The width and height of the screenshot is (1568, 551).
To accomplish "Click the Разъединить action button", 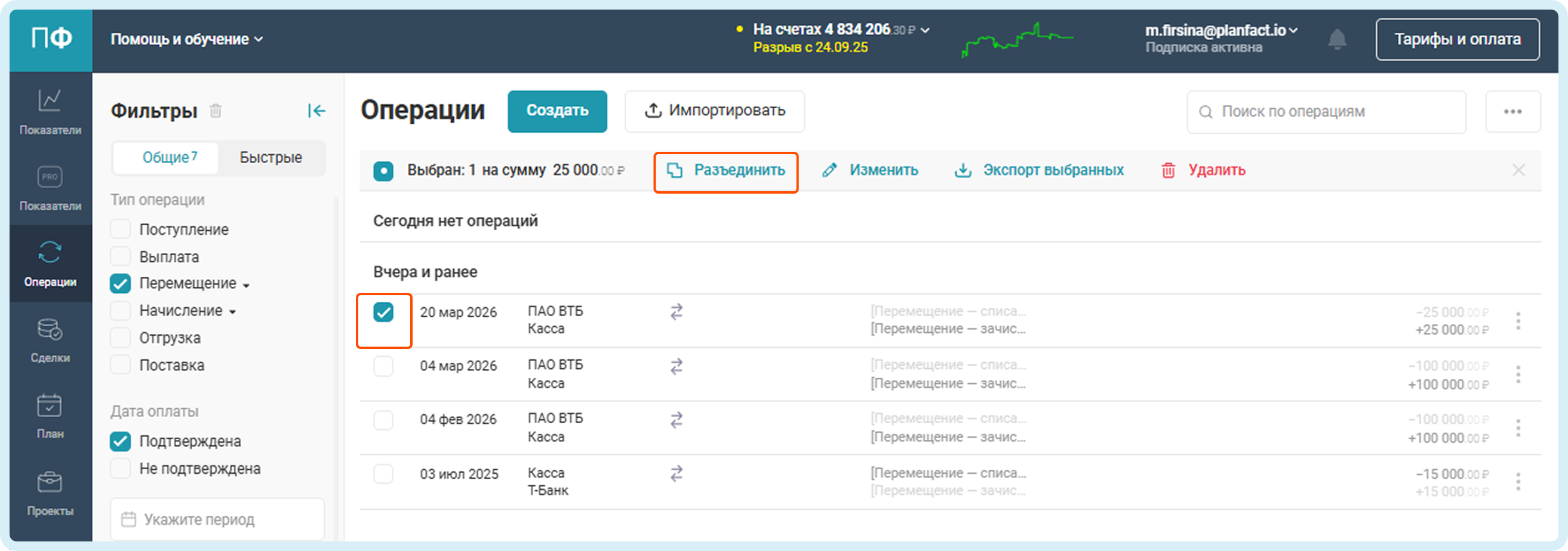I will click(725, 171).
